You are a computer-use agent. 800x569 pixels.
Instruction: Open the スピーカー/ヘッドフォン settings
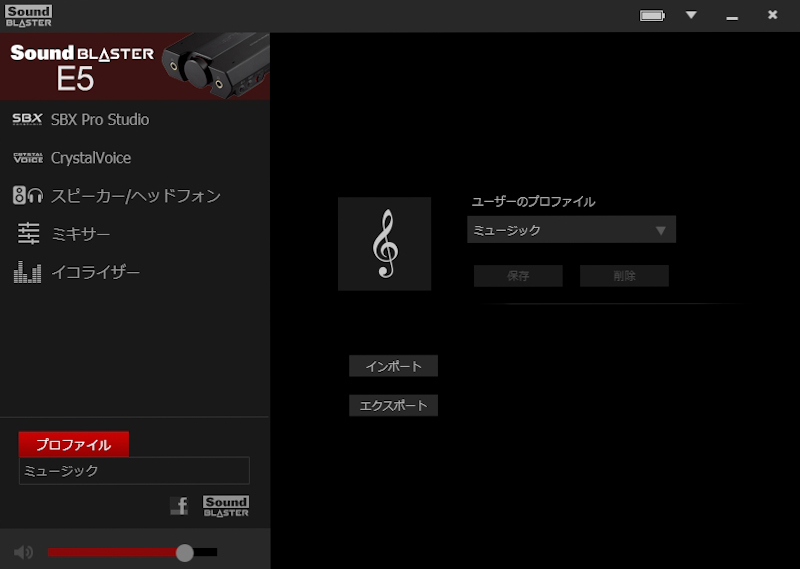[x=135, y=195]
